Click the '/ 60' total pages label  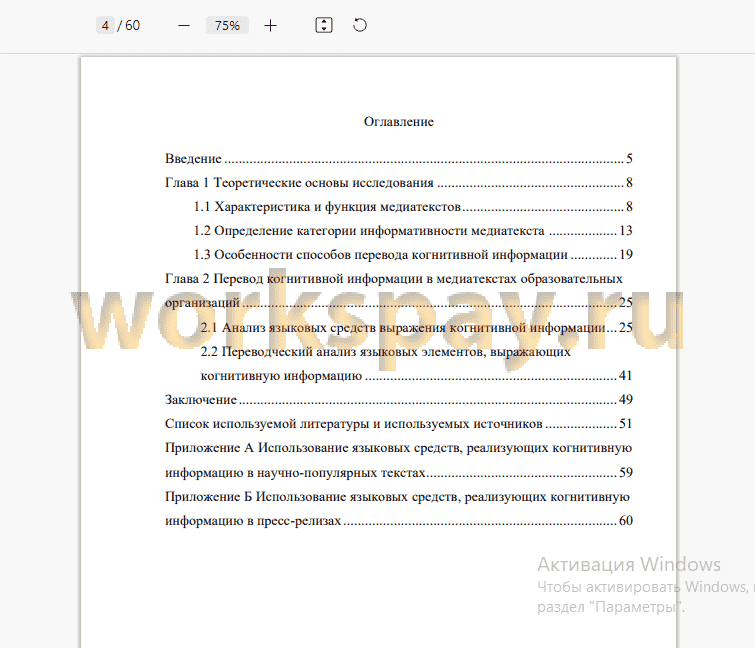pyautogui.click(x=129, y=25)
